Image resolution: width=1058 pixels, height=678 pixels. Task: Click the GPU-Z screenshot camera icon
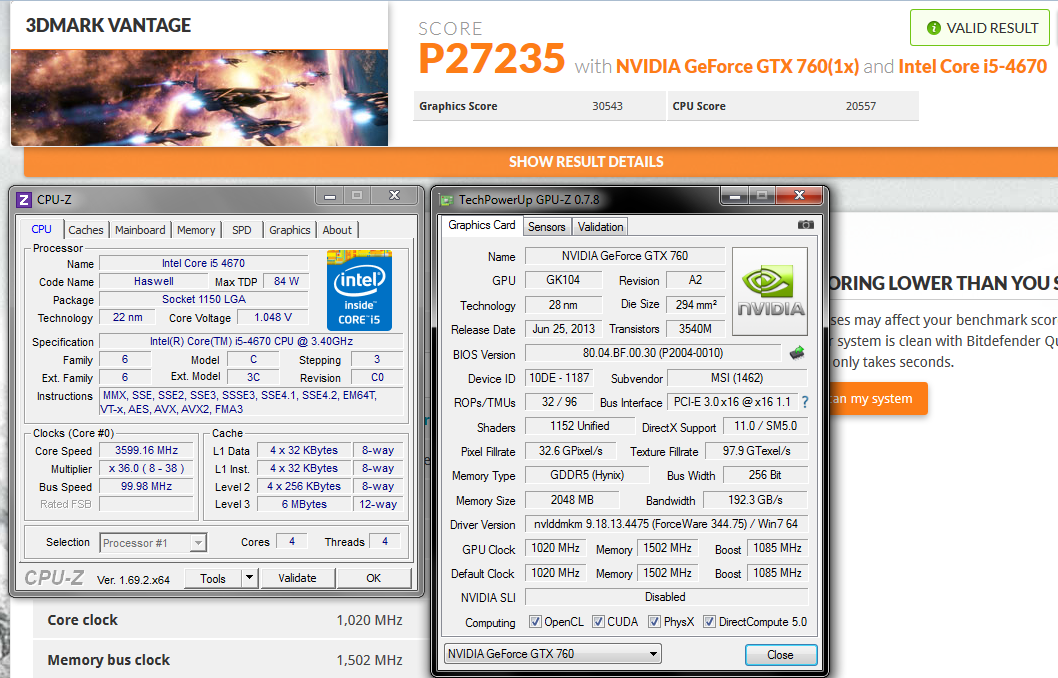pyautogui.click(x=806, y=225)
